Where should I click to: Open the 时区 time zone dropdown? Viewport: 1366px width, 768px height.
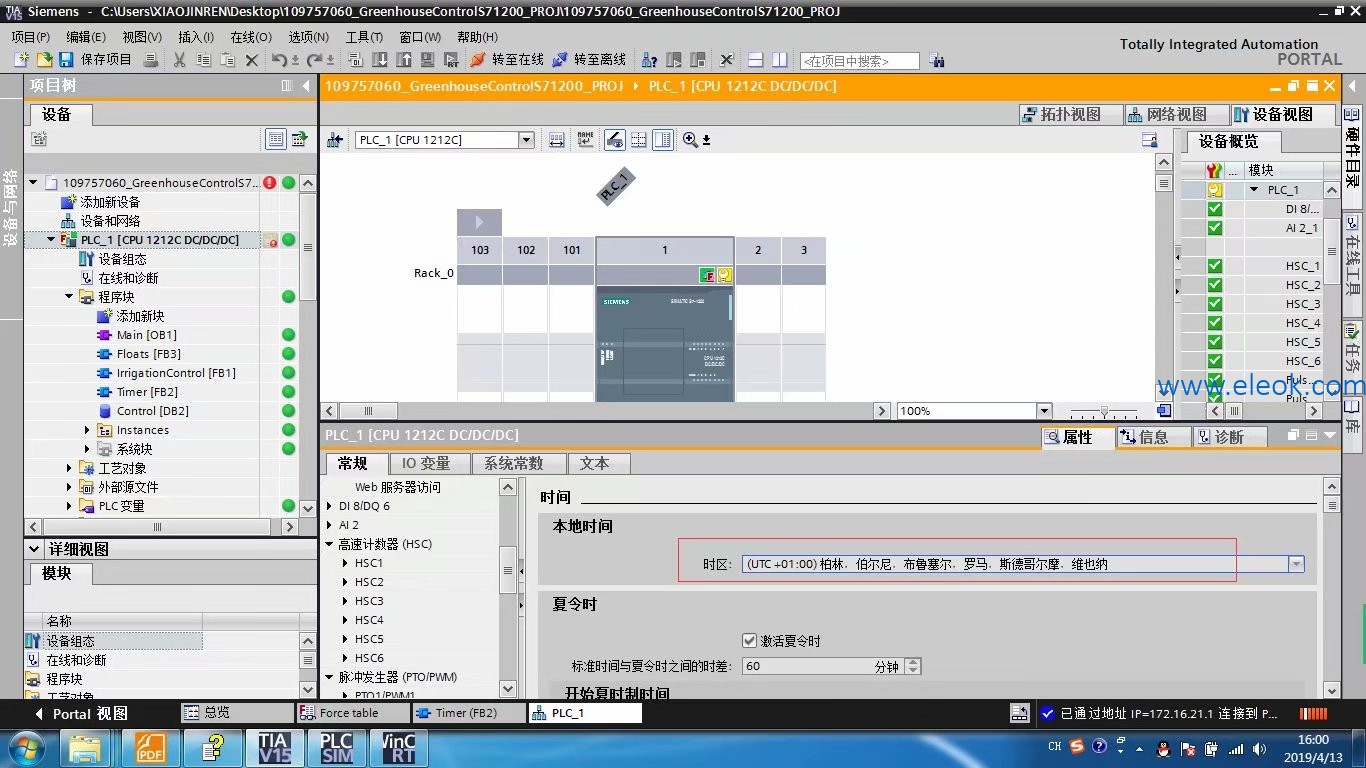pos(1296,564)
